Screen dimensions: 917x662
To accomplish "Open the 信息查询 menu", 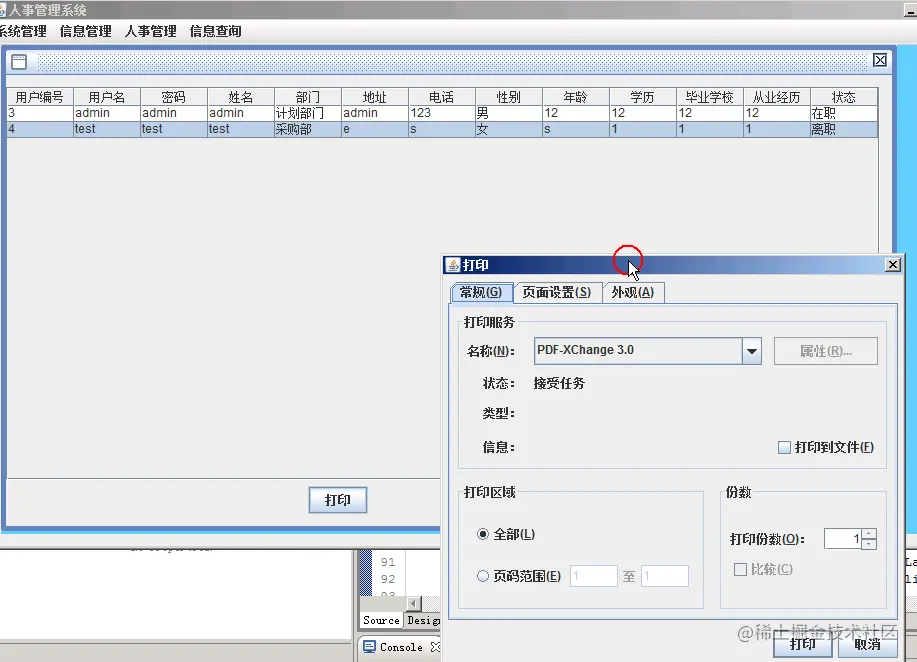I will point(214,31).
